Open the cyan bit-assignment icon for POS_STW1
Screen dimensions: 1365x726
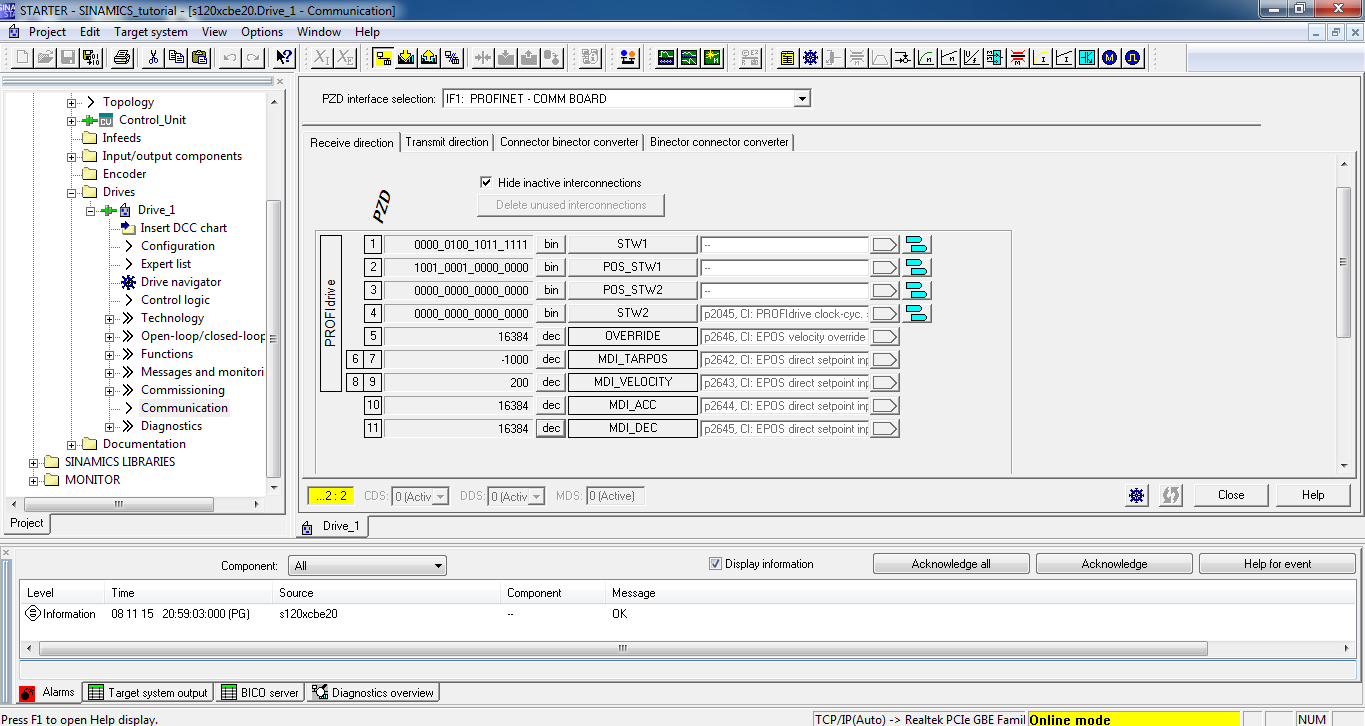coord(917,267)
